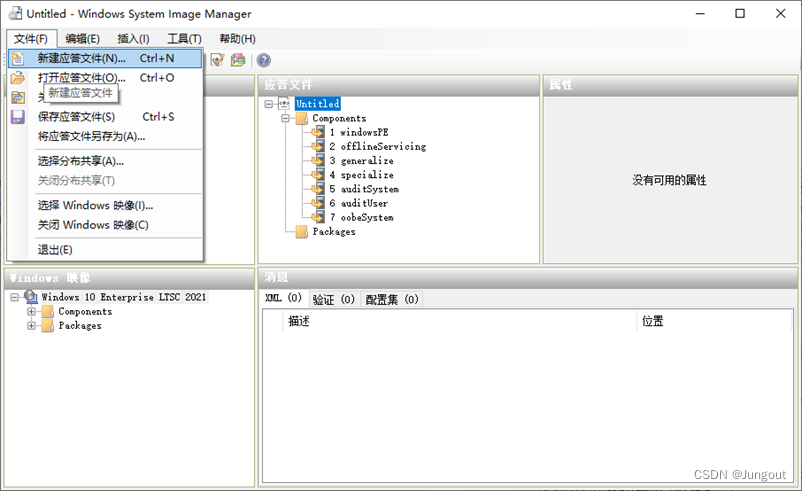This screenshot has width=802, height=491.
Task: Switch to the 配置集 (0) tab
Action: [392, 299]
